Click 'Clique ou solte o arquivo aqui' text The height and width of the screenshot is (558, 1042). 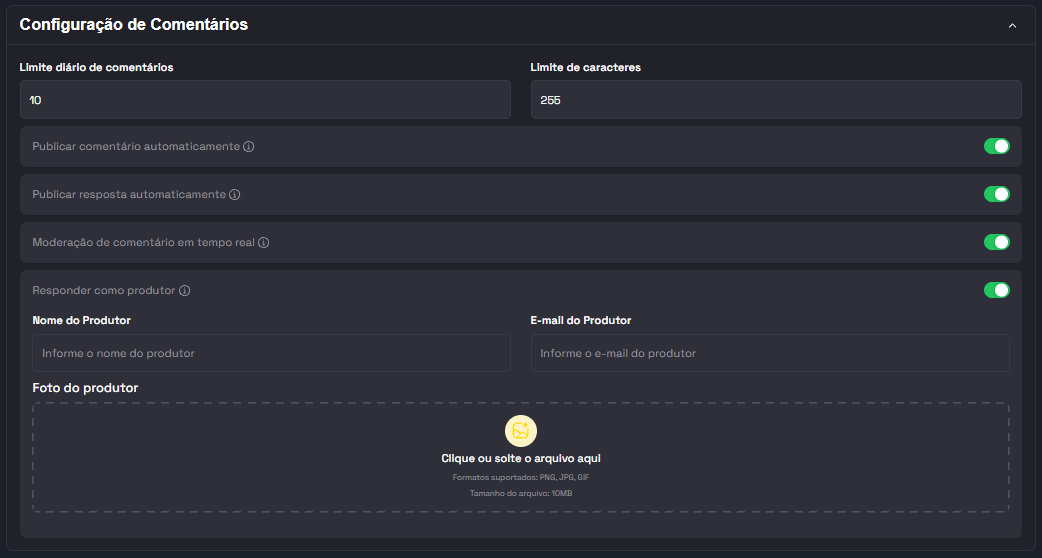521,459
